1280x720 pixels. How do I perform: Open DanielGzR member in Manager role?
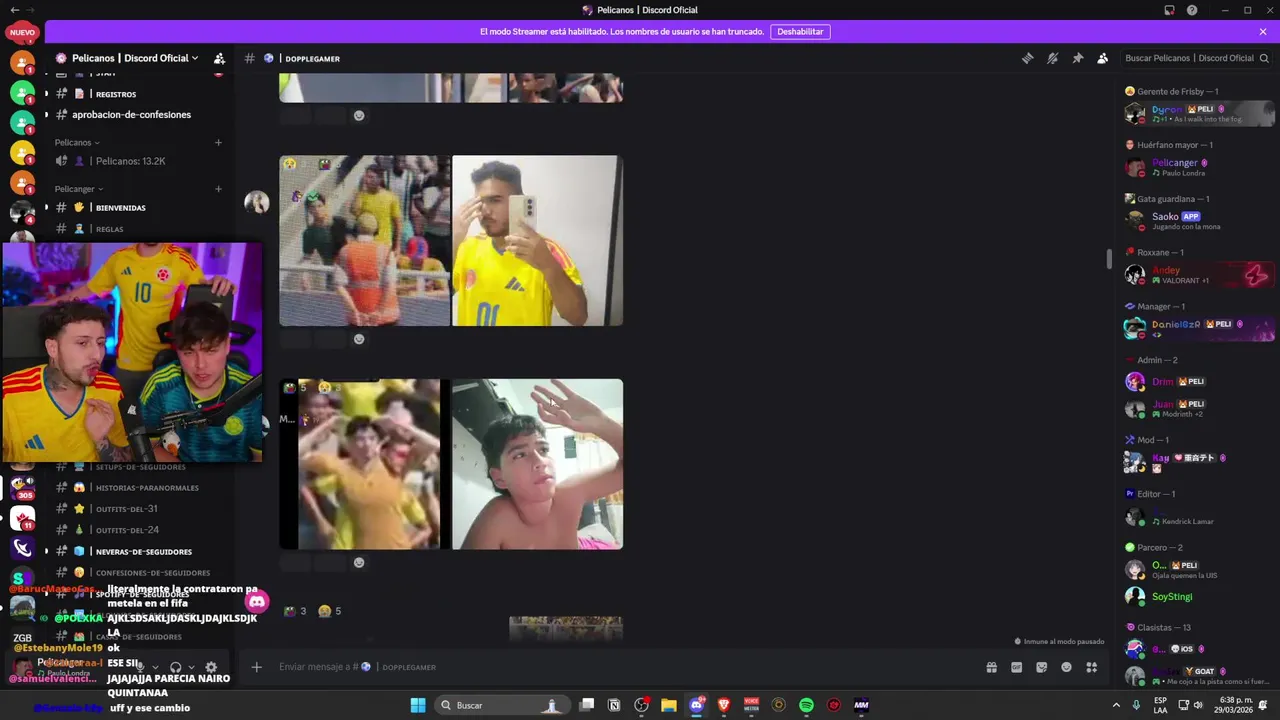point(1198,328)
